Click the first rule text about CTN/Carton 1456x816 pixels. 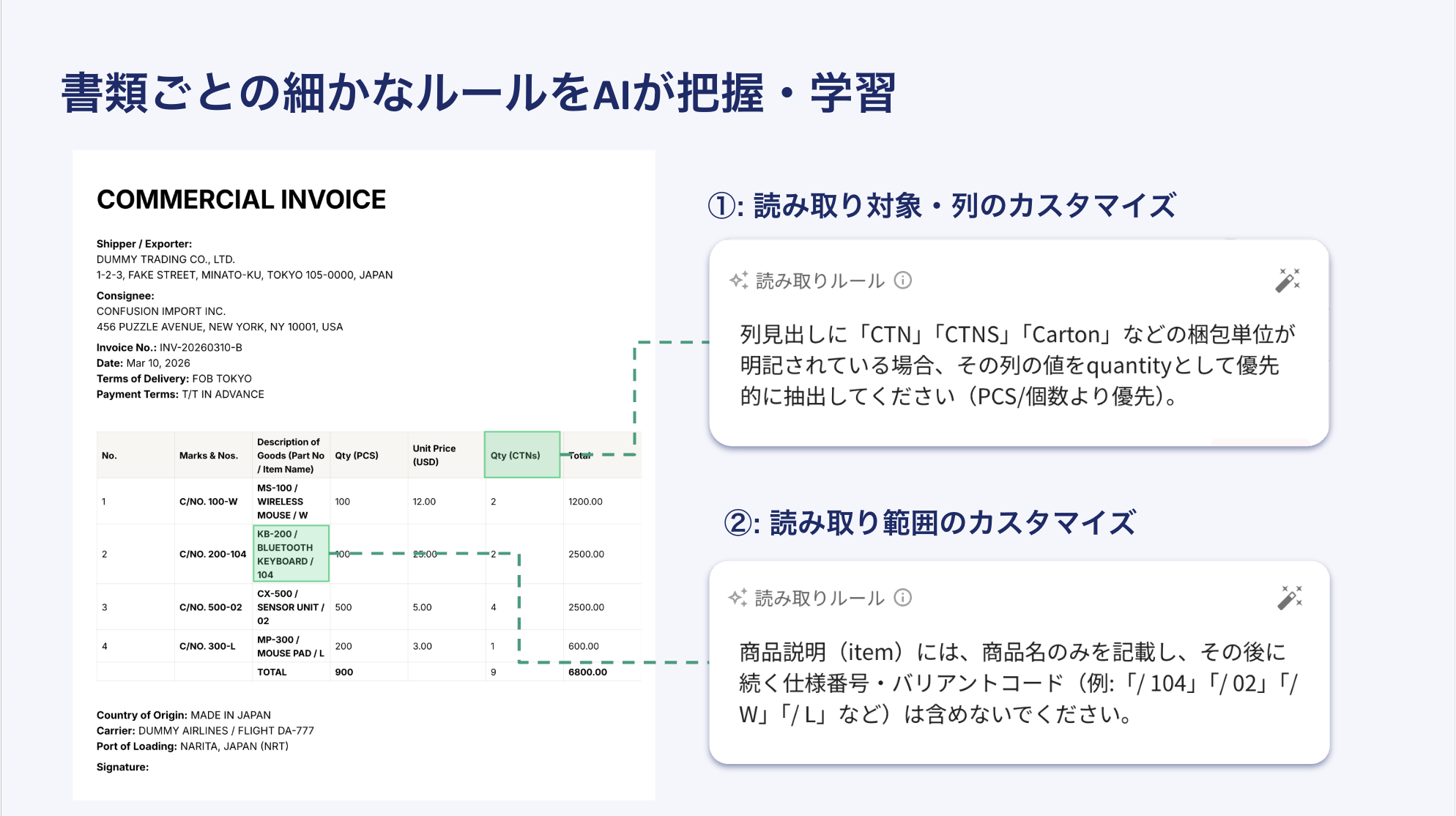1017,365
